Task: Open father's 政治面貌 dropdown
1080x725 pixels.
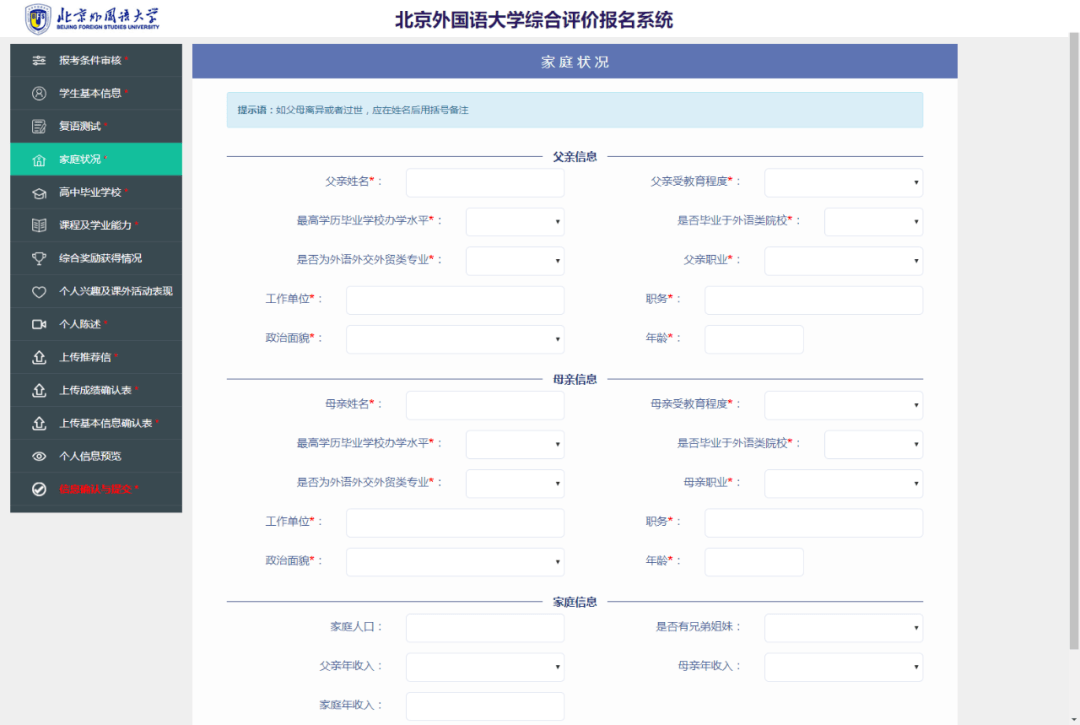Action: tap(455, 339)
